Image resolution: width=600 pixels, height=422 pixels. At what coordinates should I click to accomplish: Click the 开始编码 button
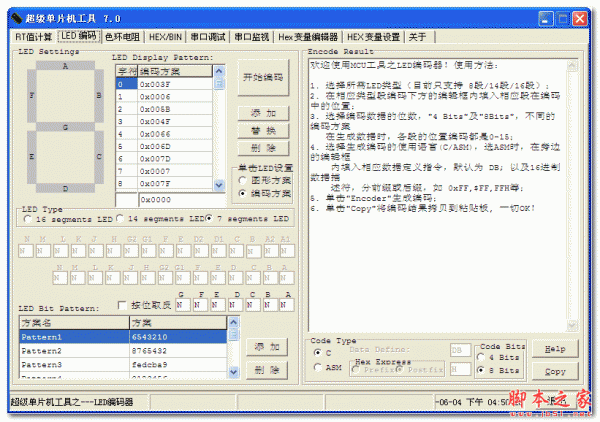pos(263,78)
